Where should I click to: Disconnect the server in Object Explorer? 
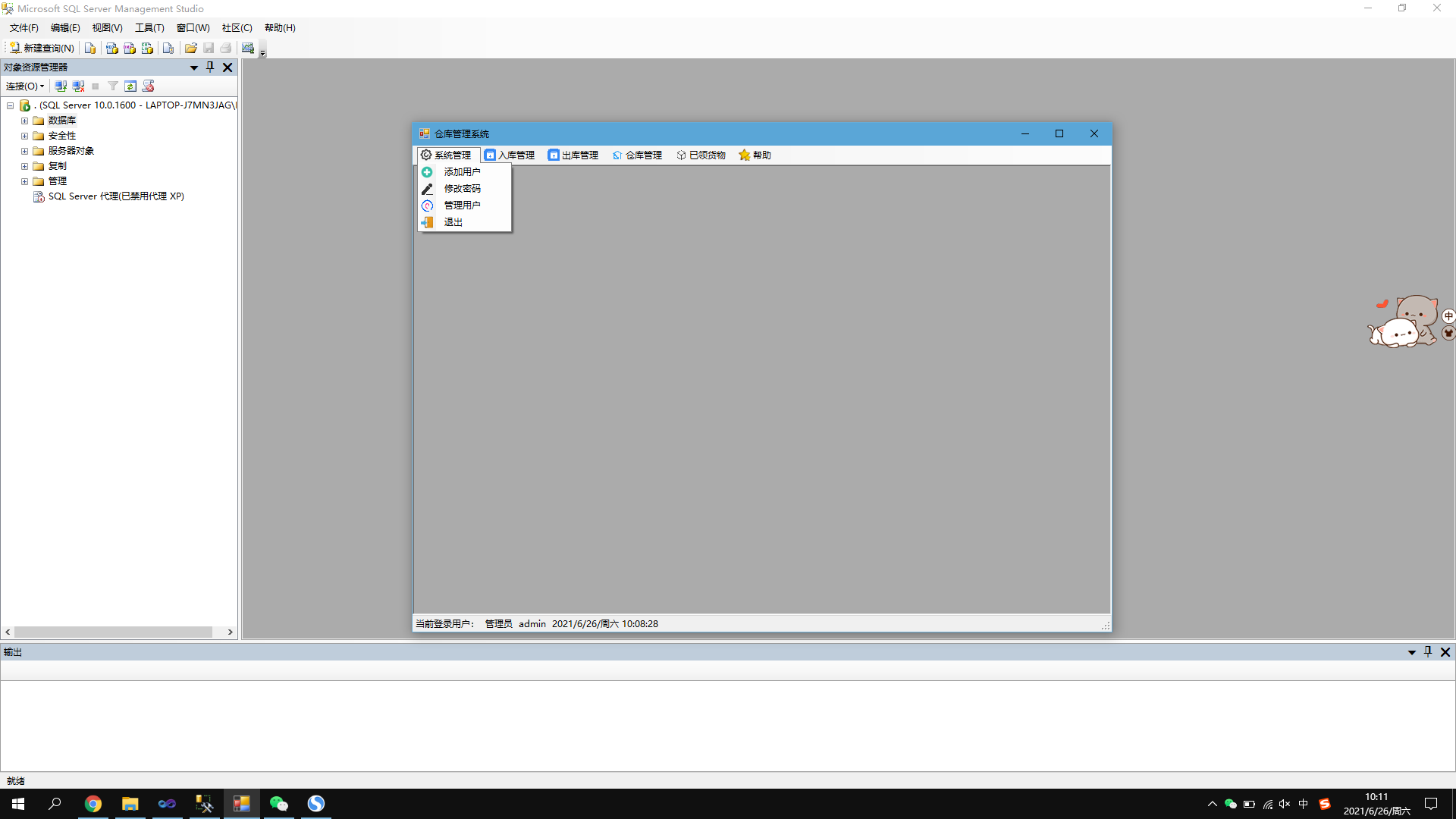click(78, 86)
